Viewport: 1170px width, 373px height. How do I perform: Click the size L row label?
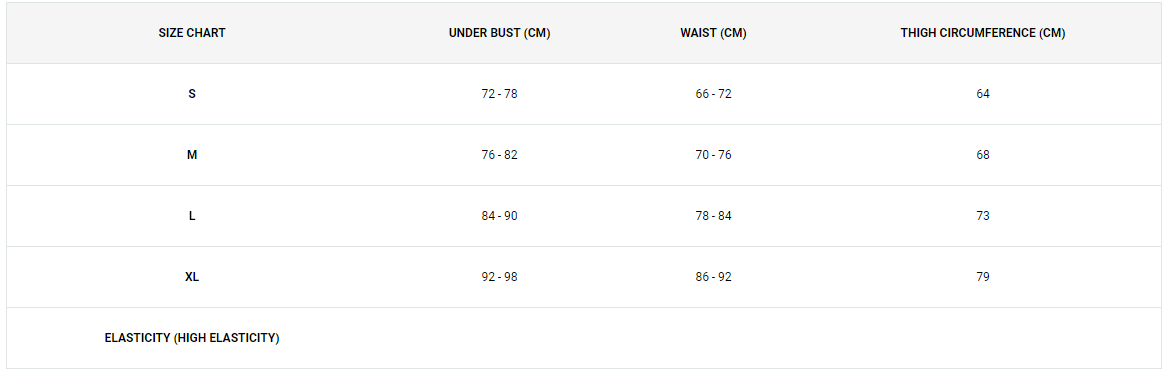pyautogui.click(x=192, y=216)
